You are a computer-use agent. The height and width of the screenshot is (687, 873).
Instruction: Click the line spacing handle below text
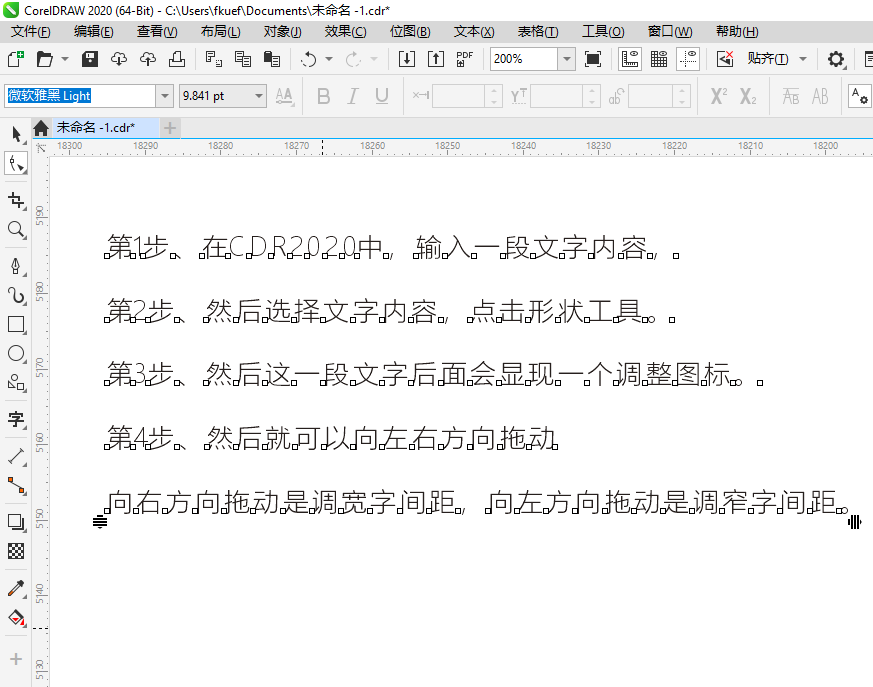coord(100,522)
